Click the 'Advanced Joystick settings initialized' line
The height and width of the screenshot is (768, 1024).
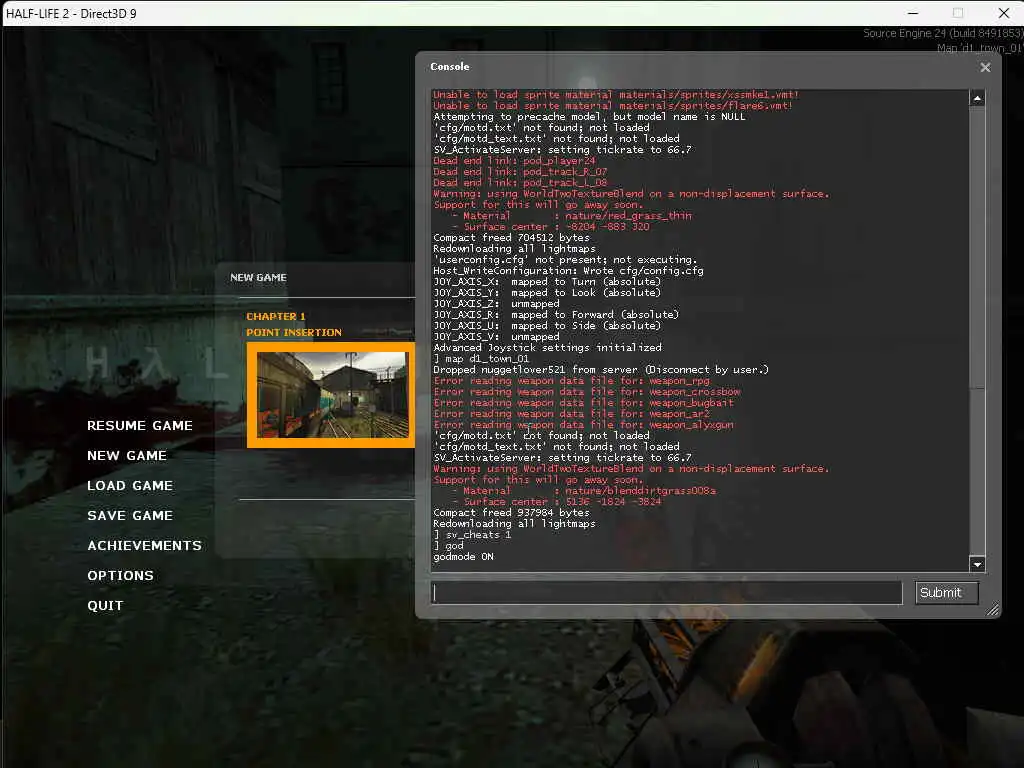click(547, 347)
